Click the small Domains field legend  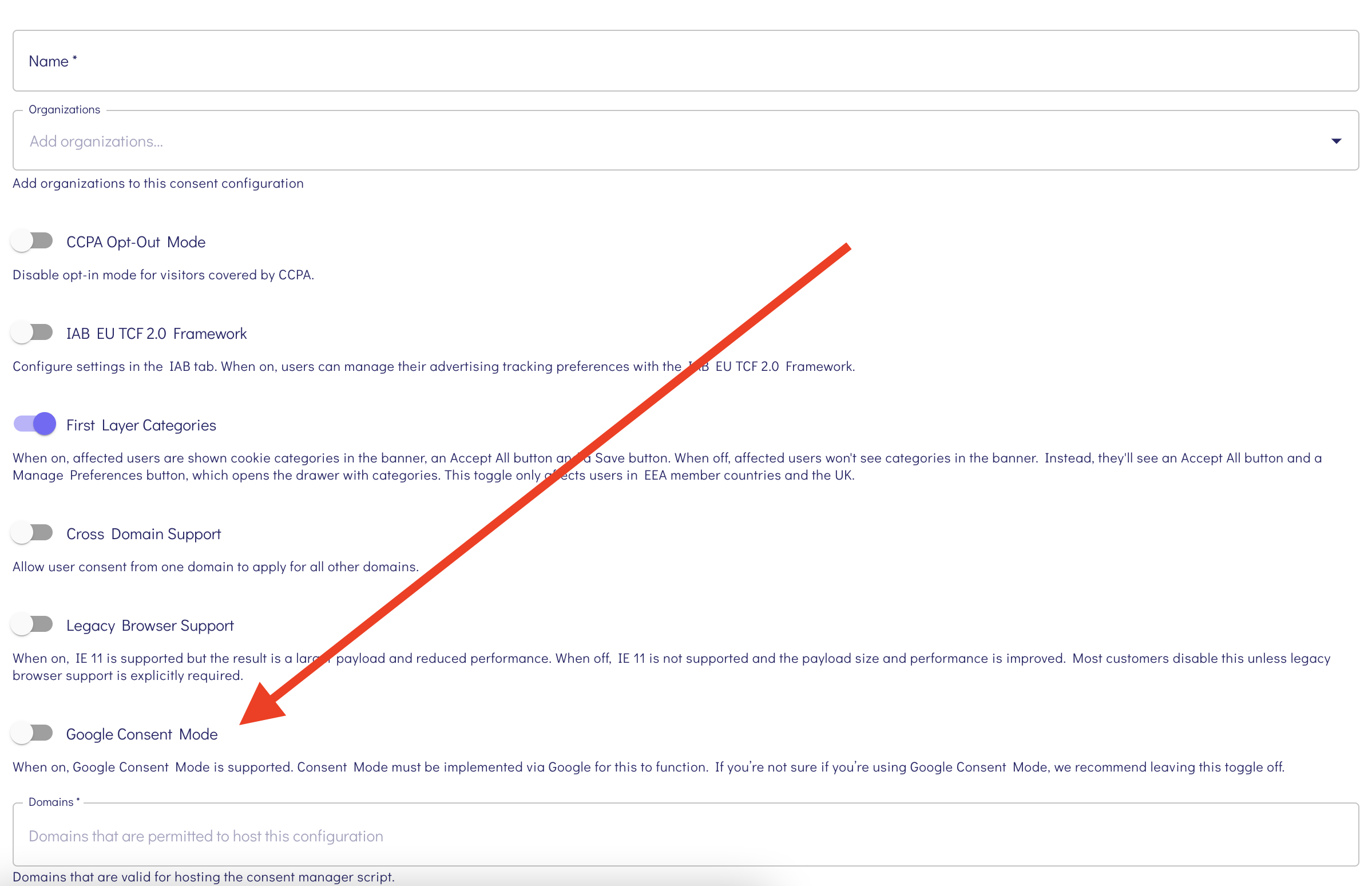click(53, 801)
